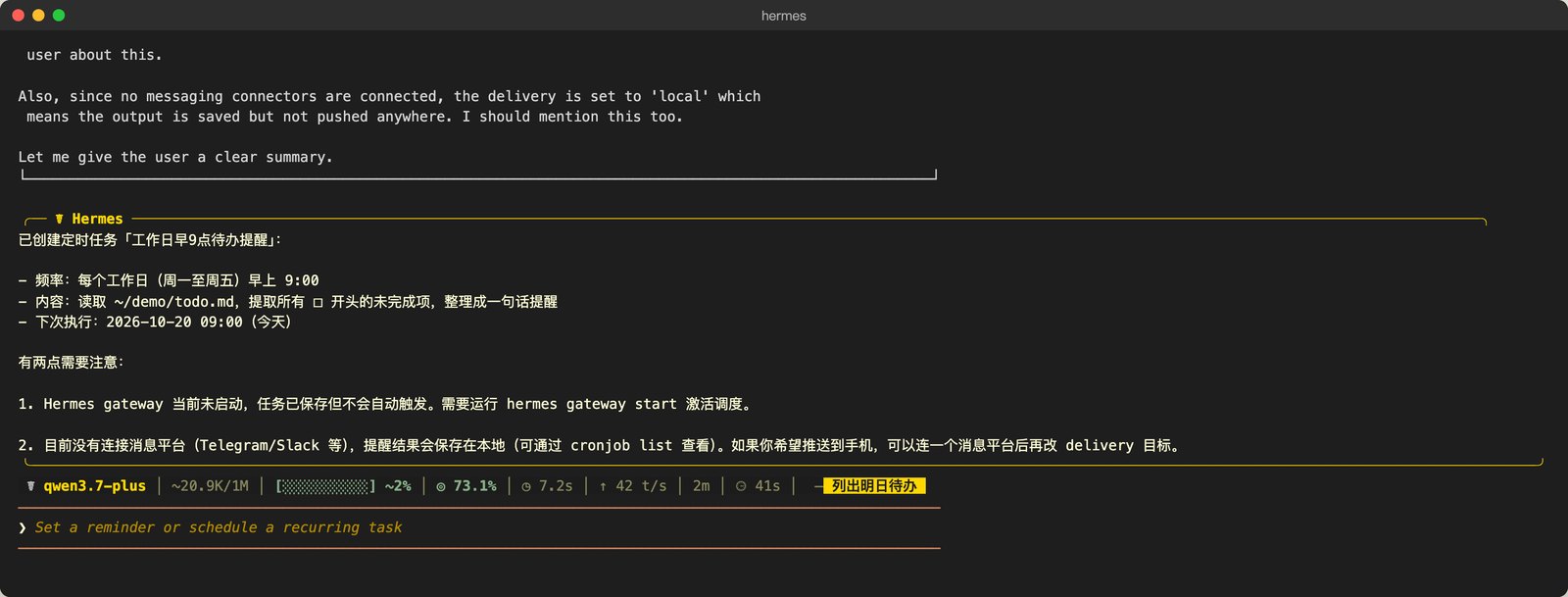Click the '42 t/s' token speed value

click(641, 486)
